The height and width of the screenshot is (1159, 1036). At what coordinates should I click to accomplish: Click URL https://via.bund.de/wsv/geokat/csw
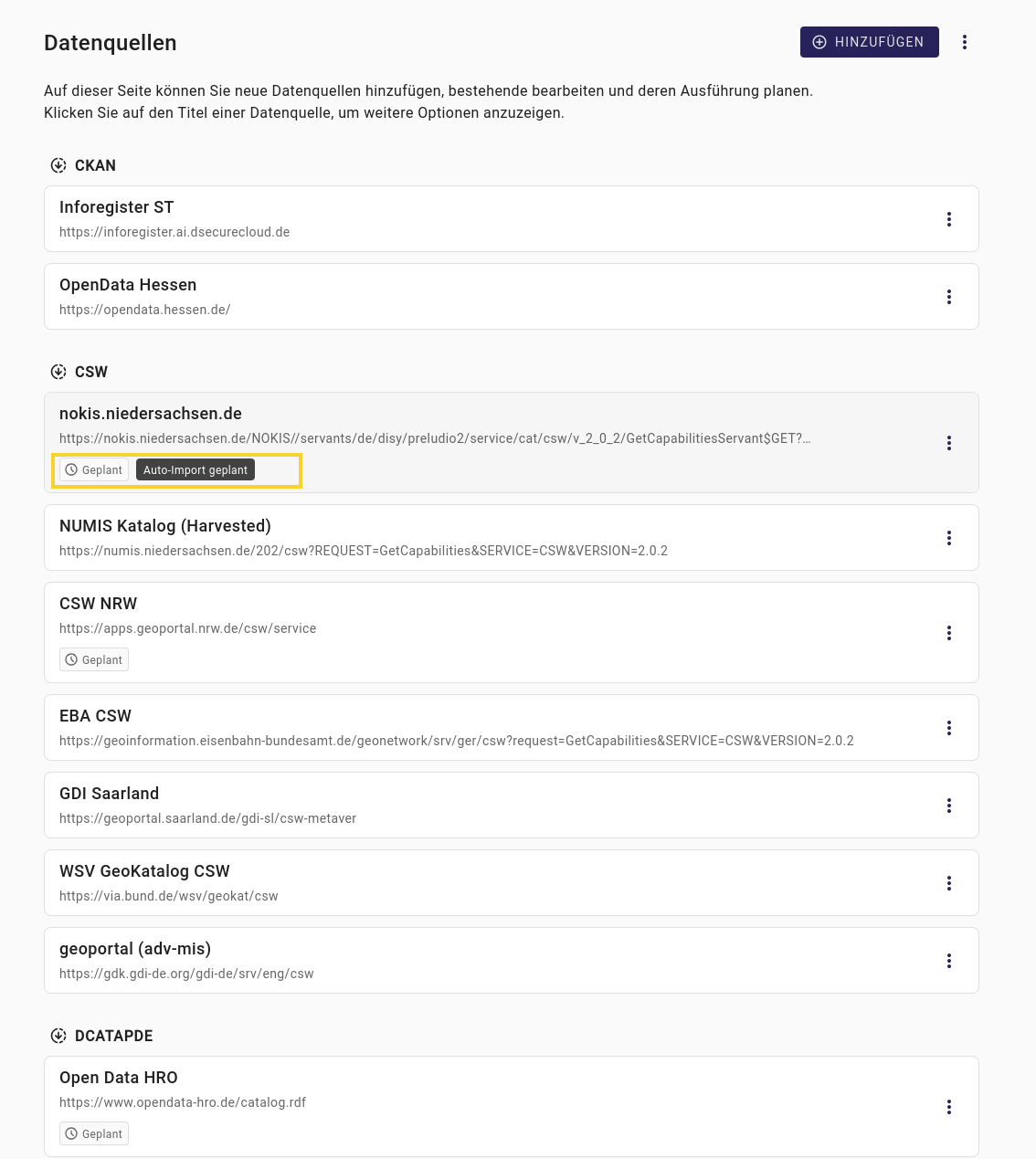(x=168, y=896)
